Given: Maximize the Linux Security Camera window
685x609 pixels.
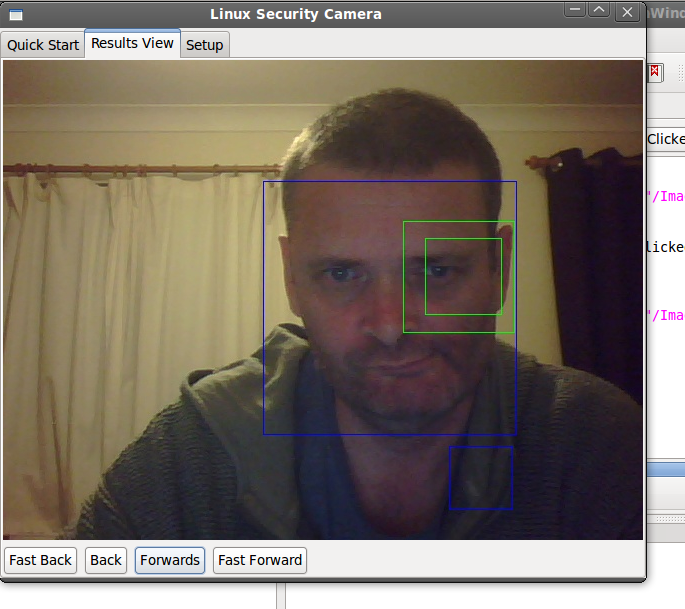Looking at the screenshot, I should (x=599, y=11).
